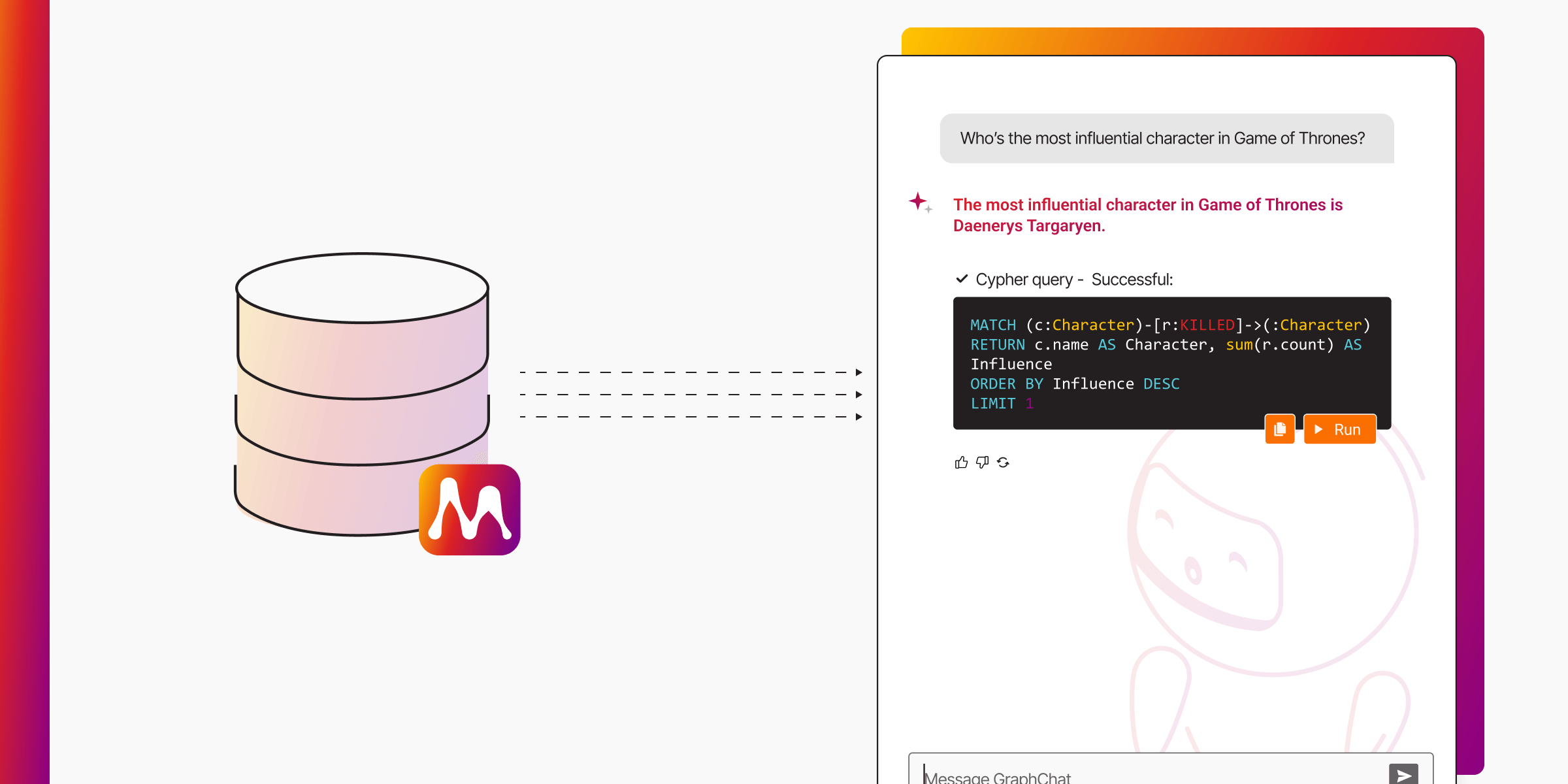
Task: Send message with the arrow icon
Action: (1403, 774)
